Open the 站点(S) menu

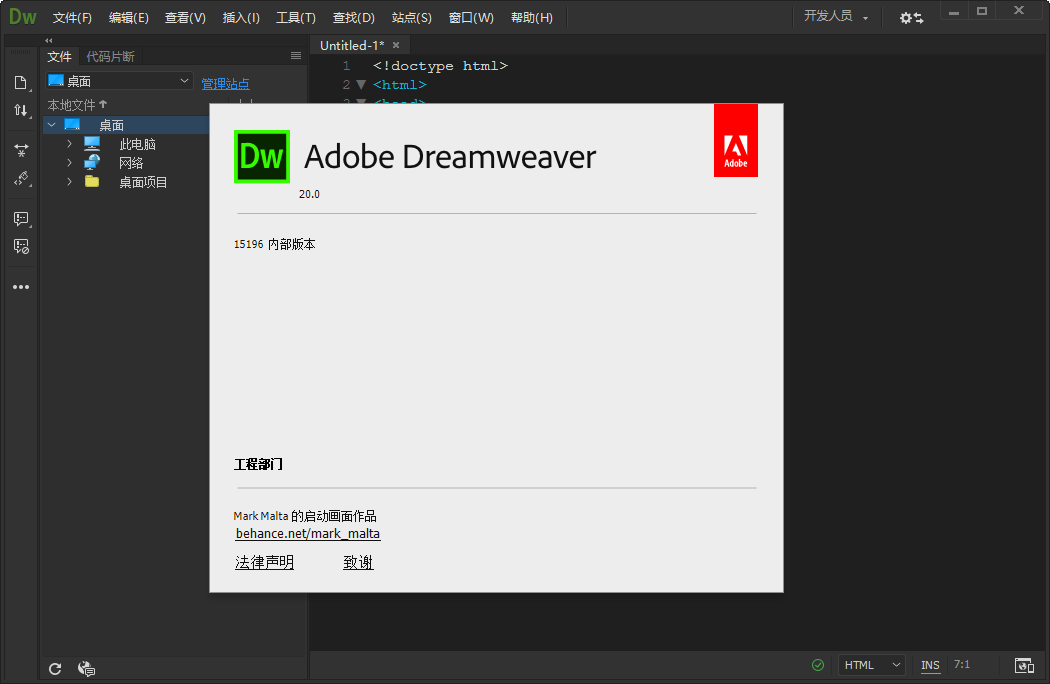click(x=411, y=17)
